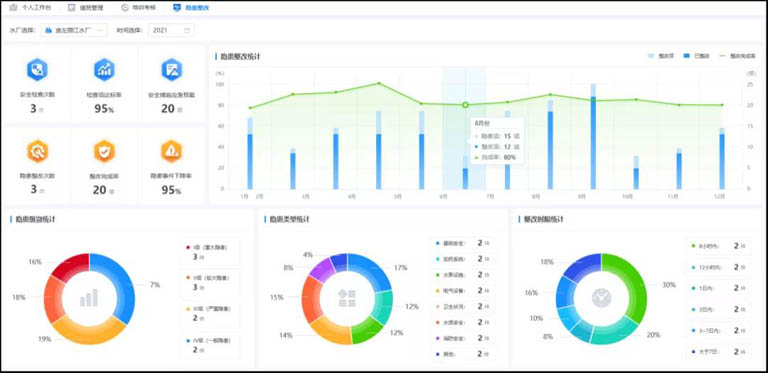Open the 时间选择 year field showing 2021
Screen dimensions: 768x373
(x=171, y=30)
